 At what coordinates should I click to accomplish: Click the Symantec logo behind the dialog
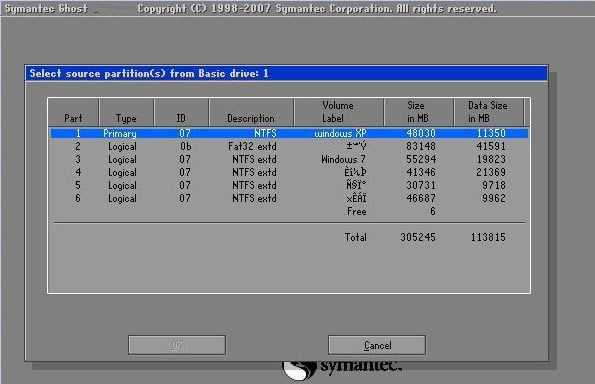pos(342,369)
